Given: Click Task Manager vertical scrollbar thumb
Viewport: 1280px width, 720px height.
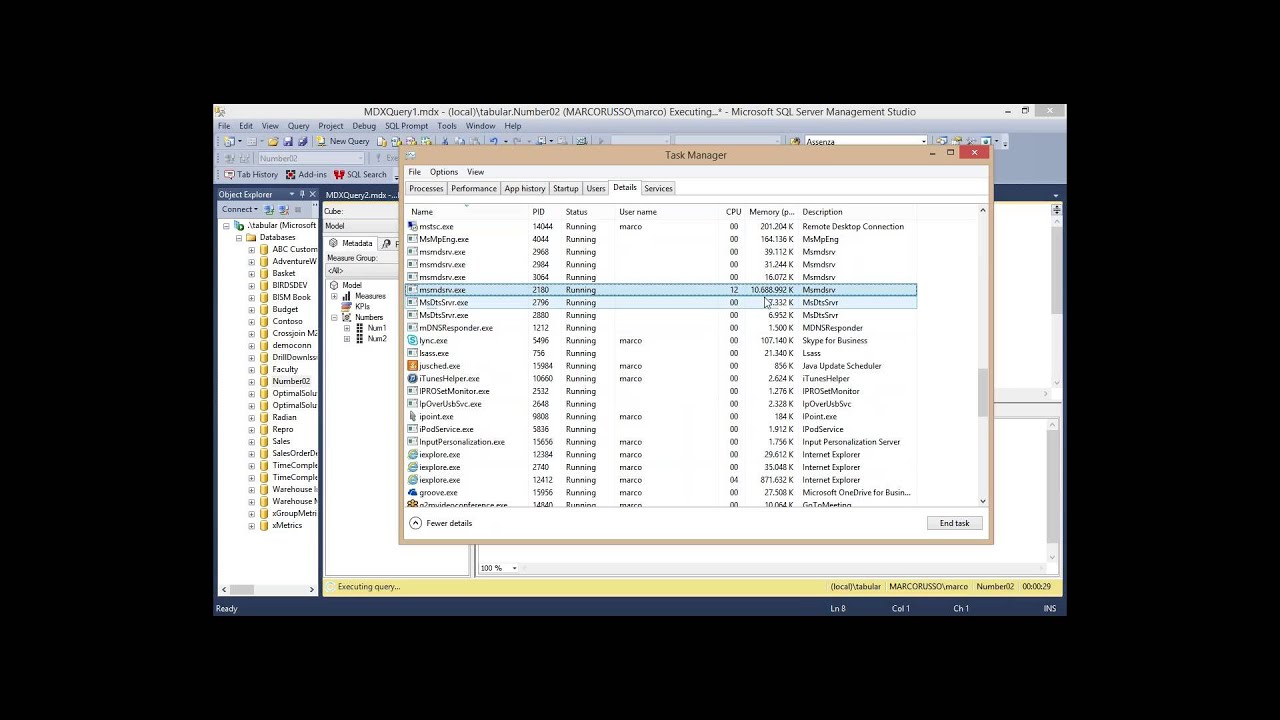Looking at the screenshot, I should pos(983,392).
